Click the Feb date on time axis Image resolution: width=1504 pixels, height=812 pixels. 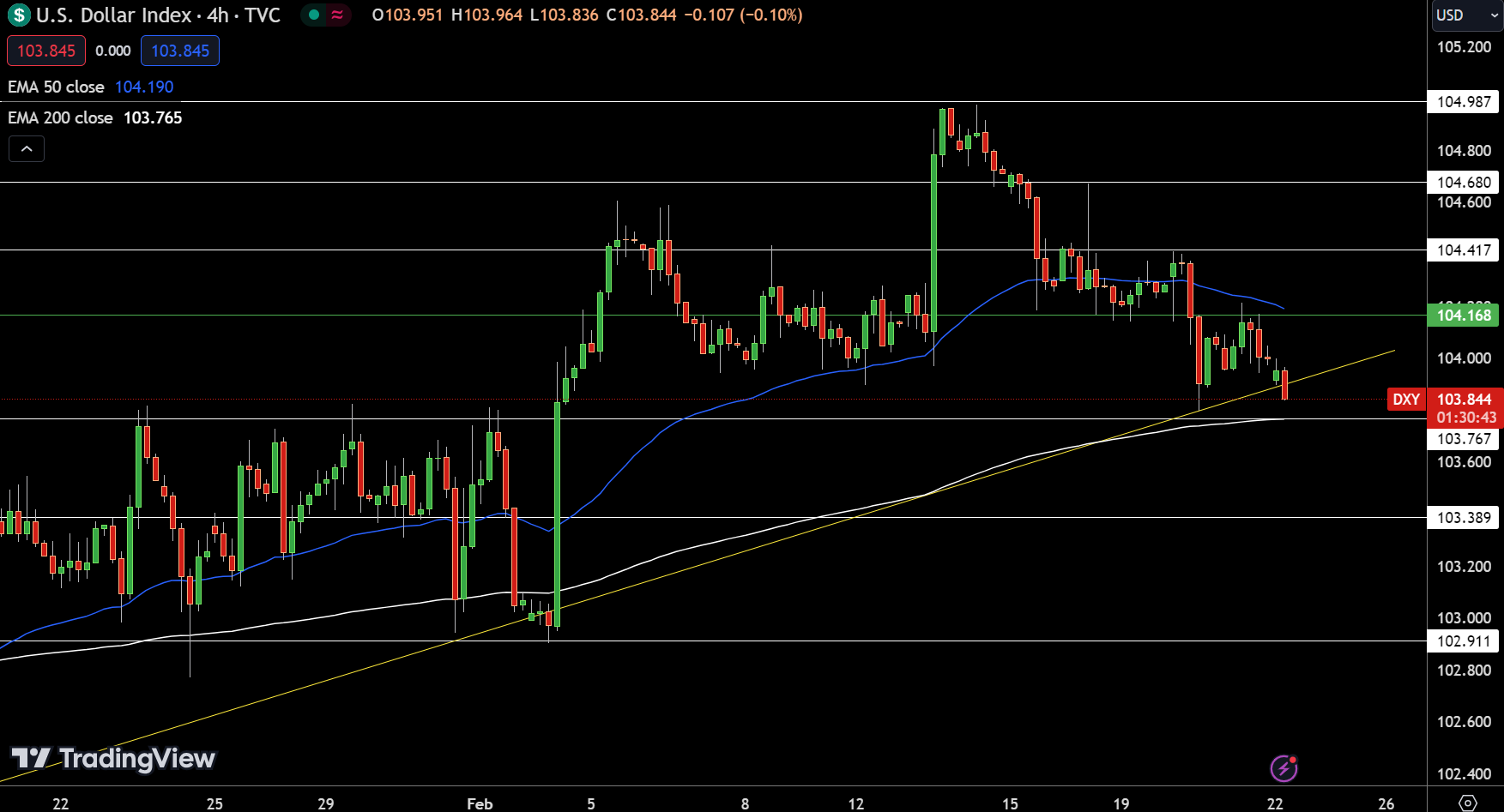[480, 803]
